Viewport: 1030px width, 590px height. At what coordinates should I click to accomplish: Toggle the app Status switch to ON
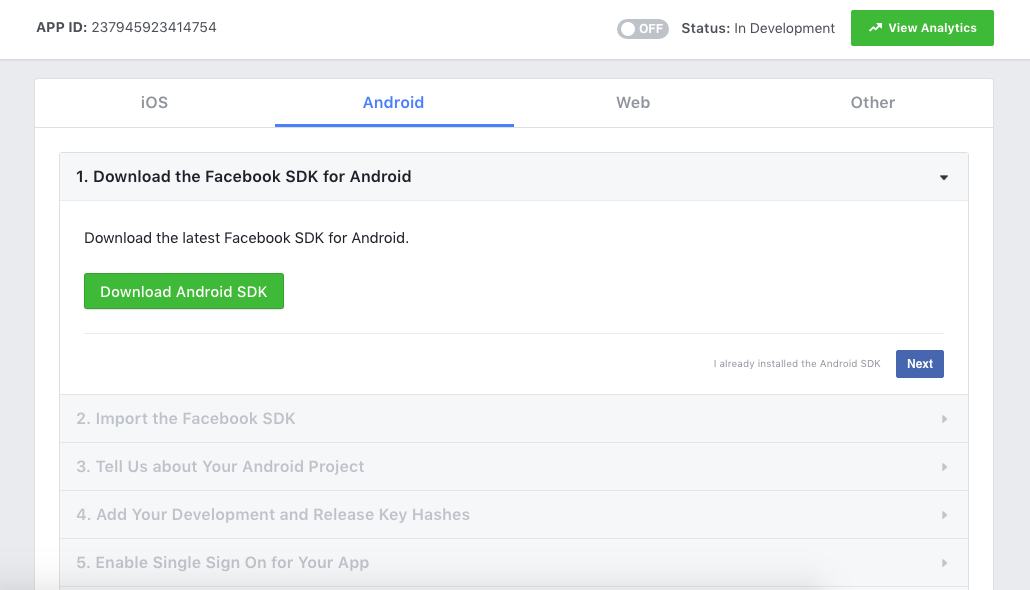click(x=642, y=29)
